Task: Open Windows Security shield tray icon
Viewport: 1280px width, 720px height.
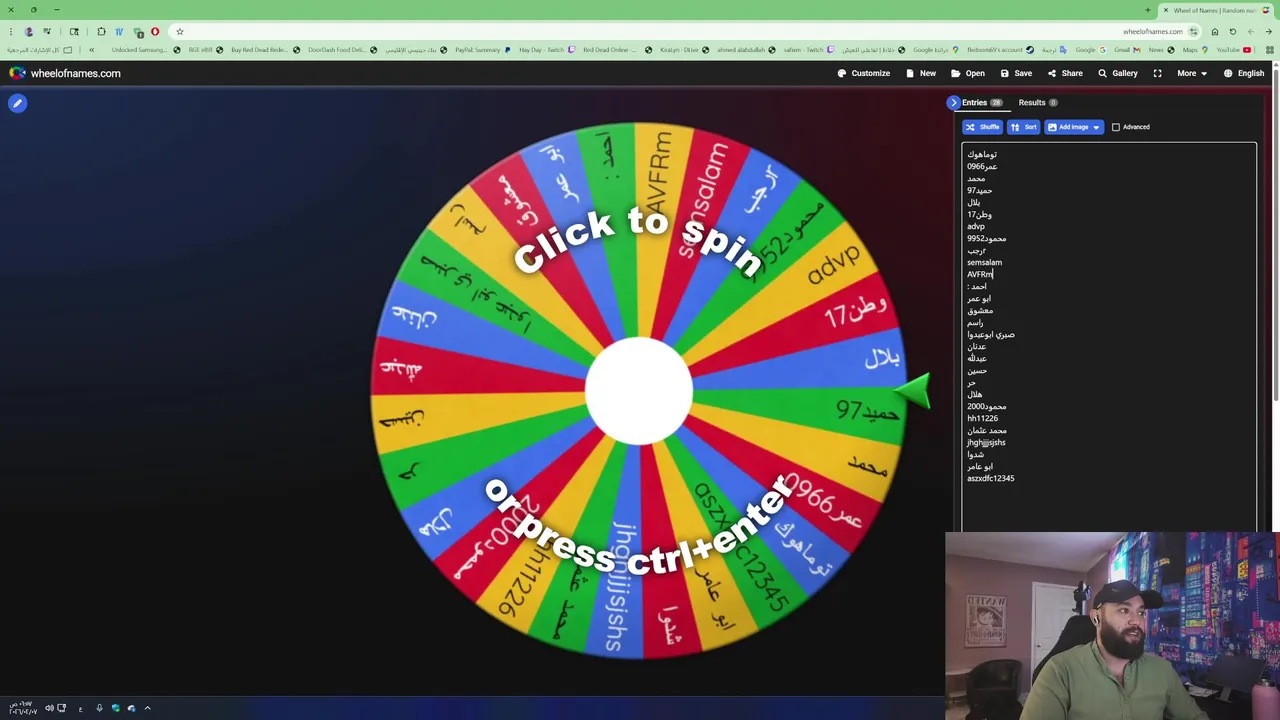Action: [115, 708]
